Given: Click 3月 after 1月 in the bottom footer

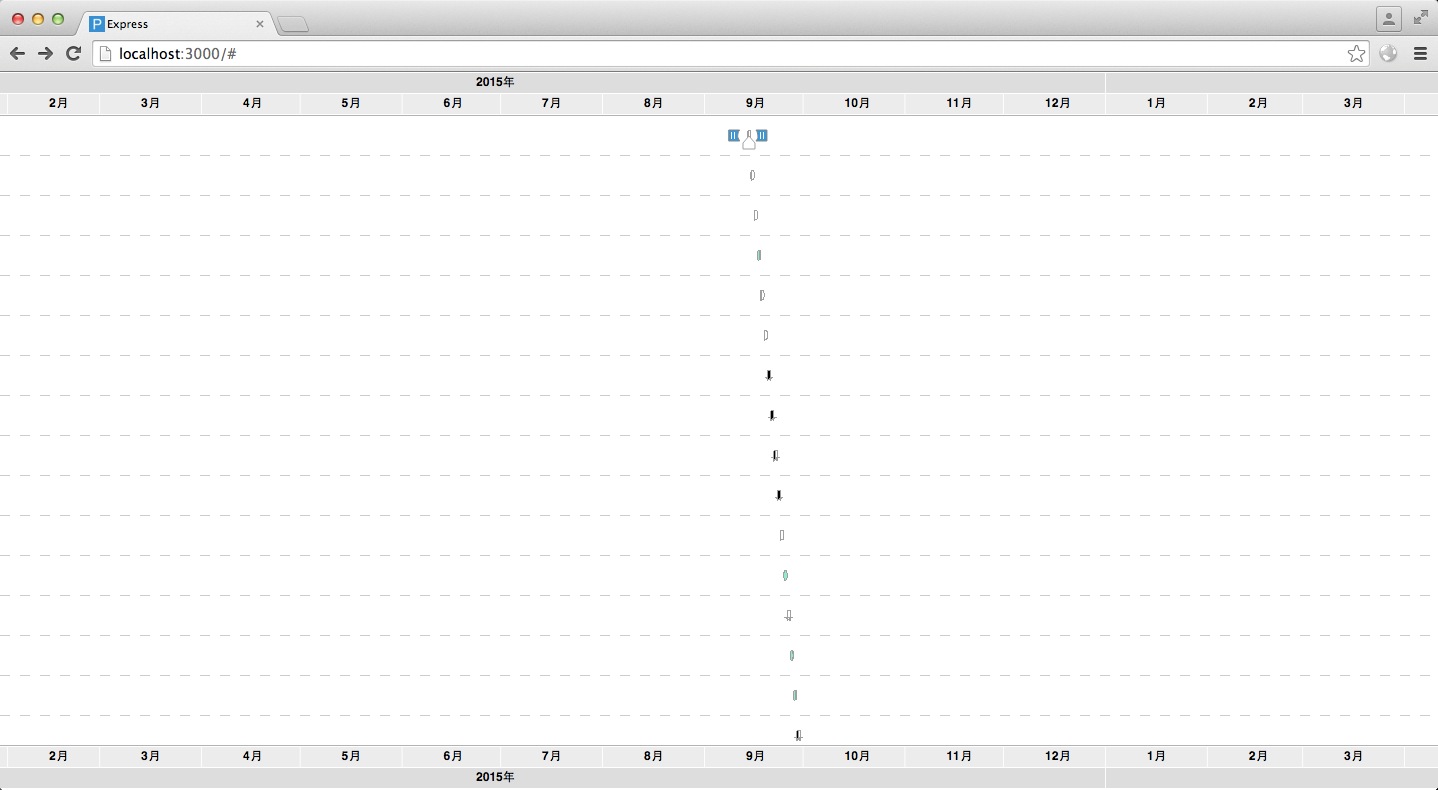Looking at the screenshot, I should (x=1353, y=756).
